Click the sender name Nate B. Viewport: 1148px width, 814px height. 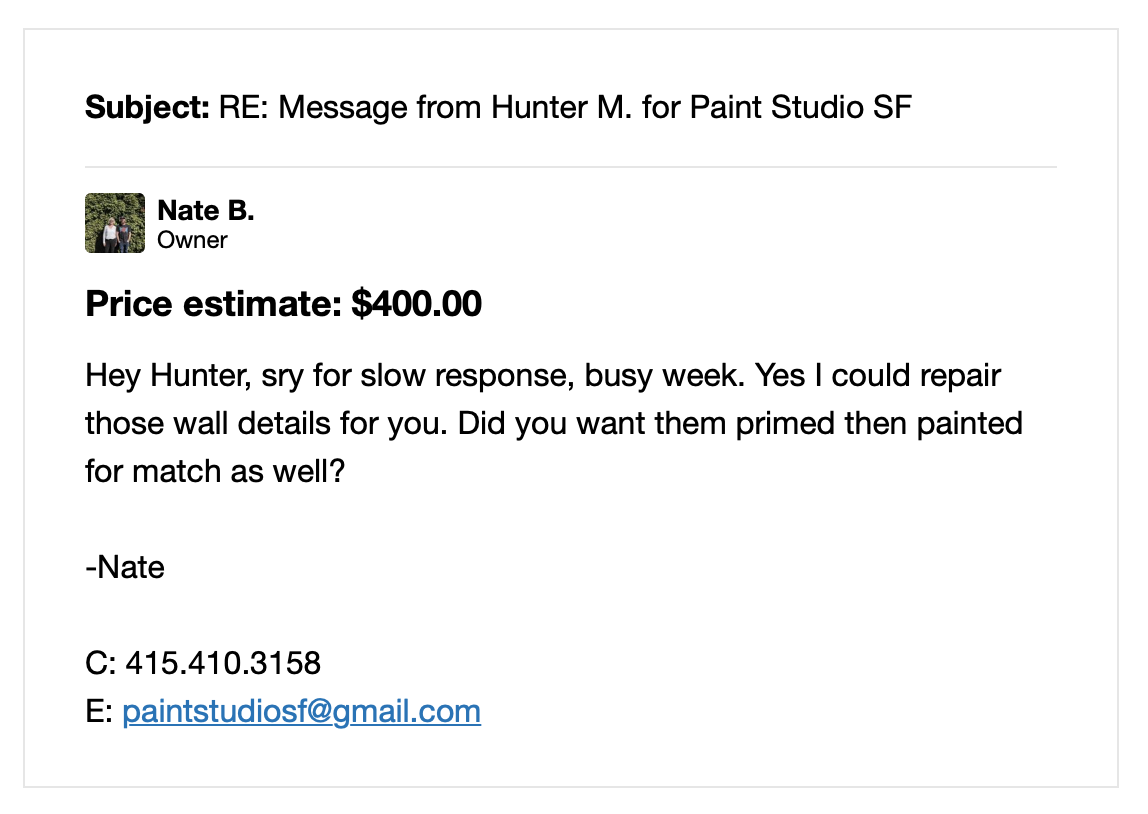click(206, 211)
